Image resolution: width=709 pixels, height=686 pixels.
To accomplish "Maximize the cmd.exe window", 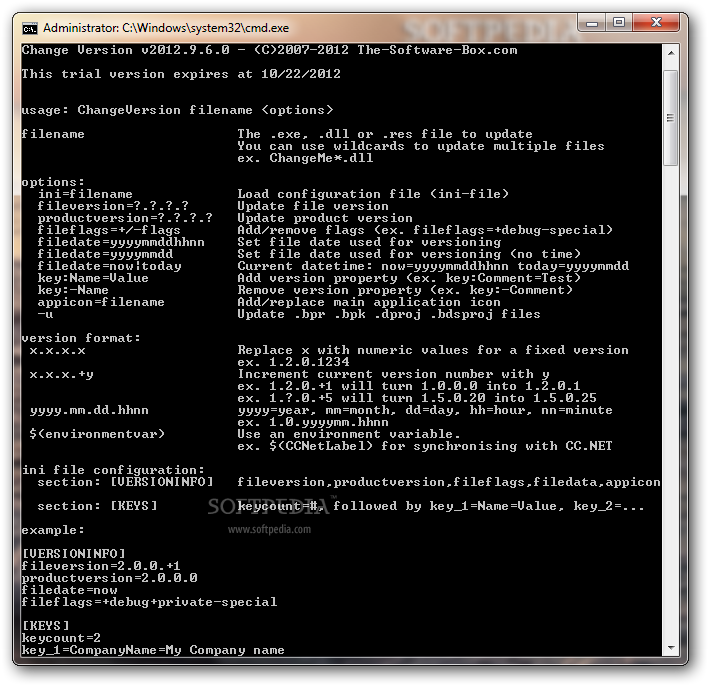I will (619, 23).
